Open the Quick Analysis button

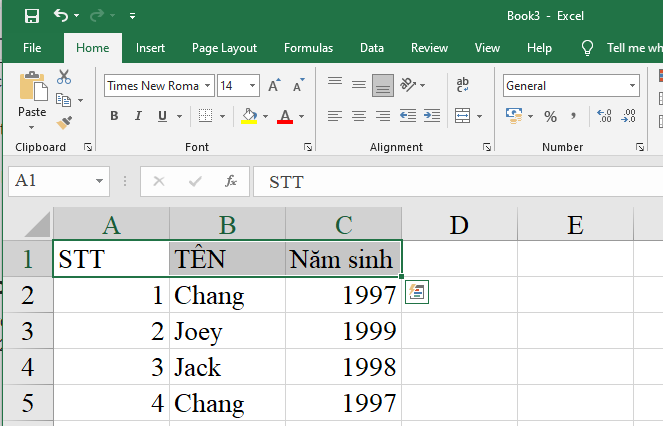416,292
